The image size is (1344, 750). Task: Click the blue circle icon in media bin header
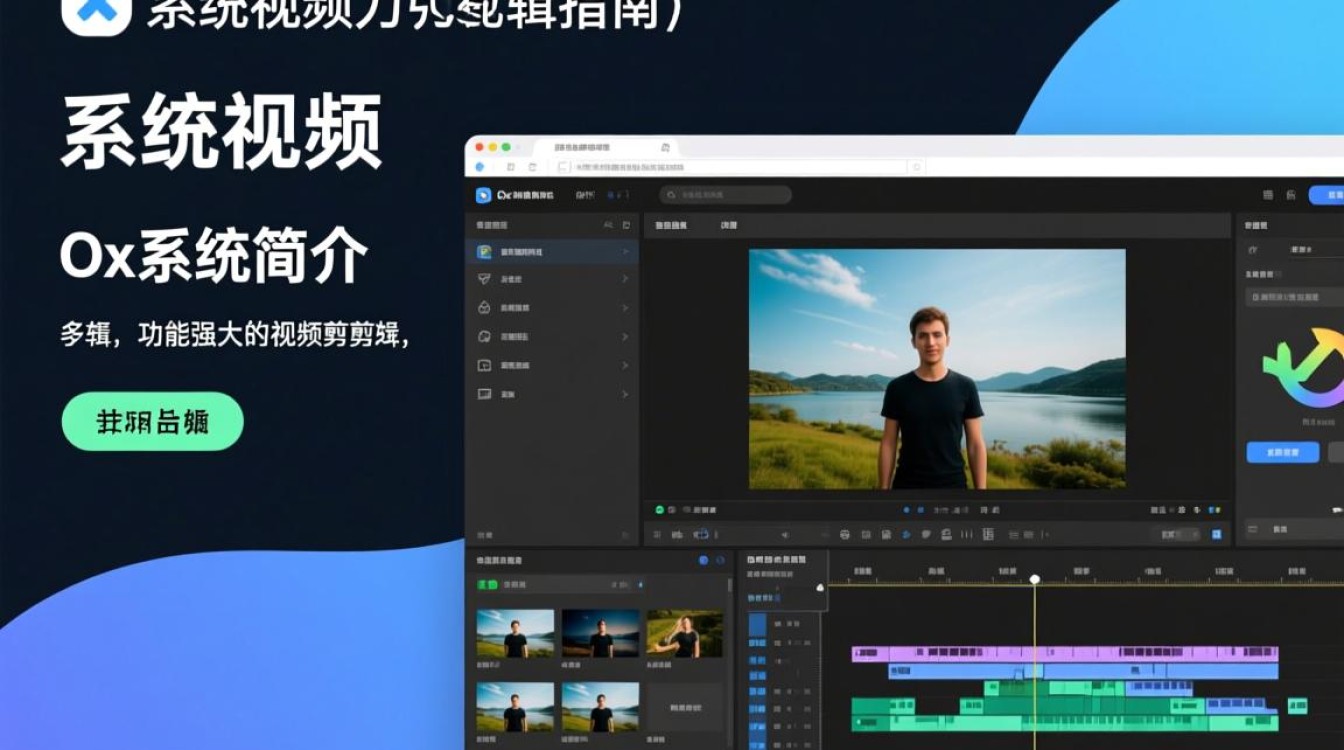point(703,561)
